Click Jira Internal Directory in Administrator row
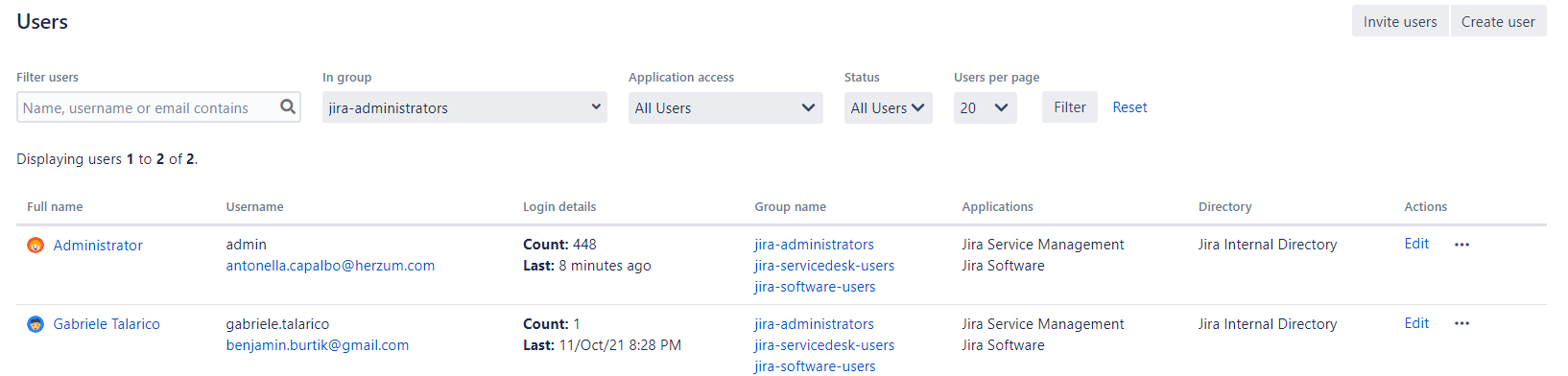 (x=1267, y=245)
